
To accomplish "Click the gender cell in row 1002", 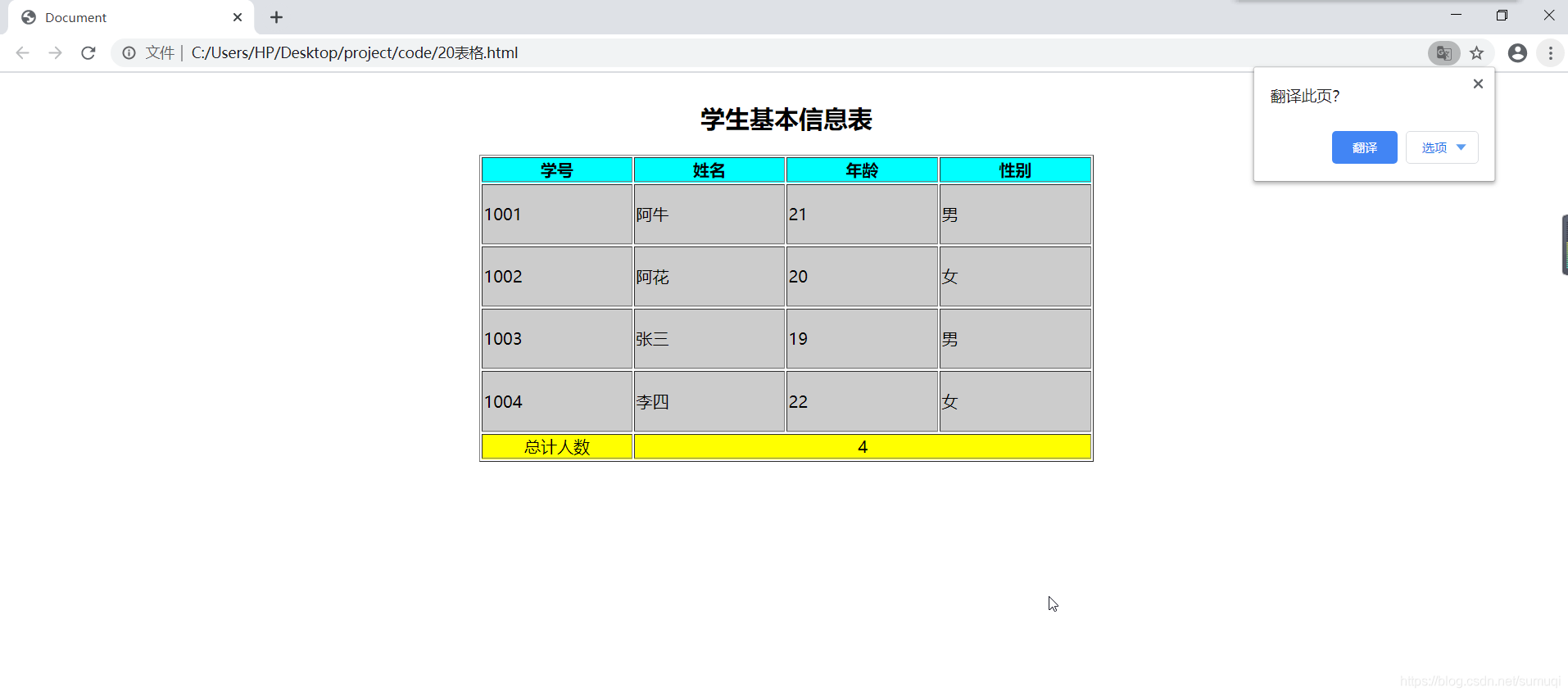I will (1015, 277).
